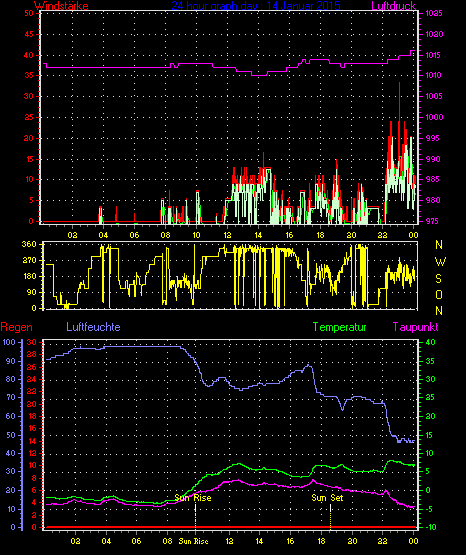Click the 995 value on the pressure axis

pos(432,138)
